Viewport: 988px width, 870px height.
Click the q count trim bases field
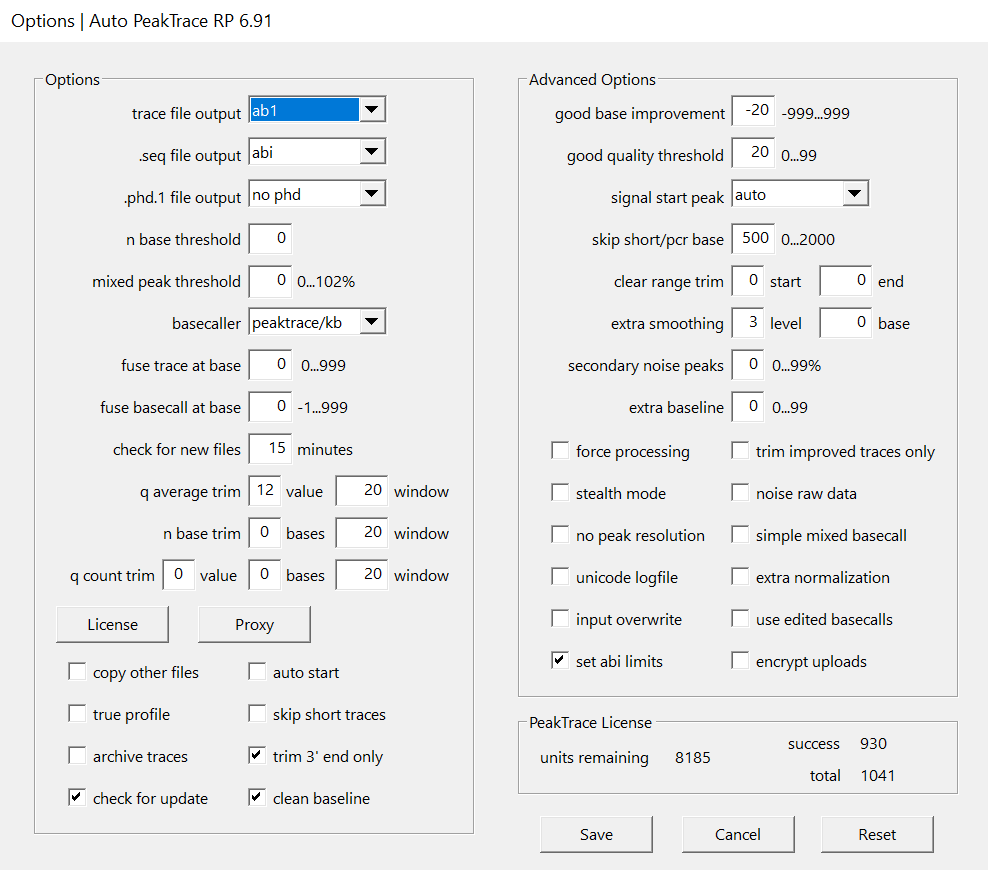[x=265, y=575]
